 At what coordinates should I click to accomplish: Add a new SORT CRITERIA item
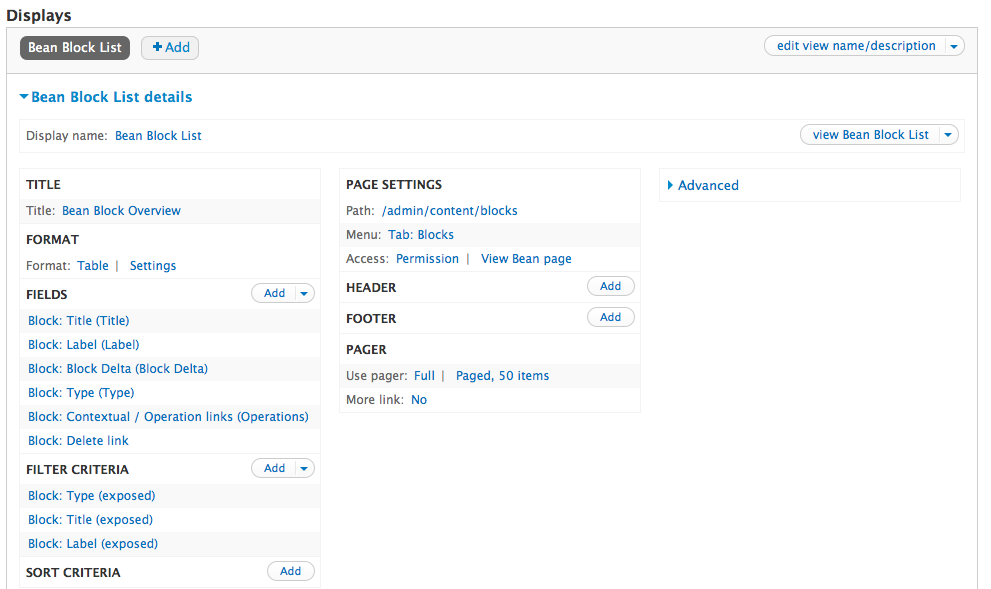[291, 571]
